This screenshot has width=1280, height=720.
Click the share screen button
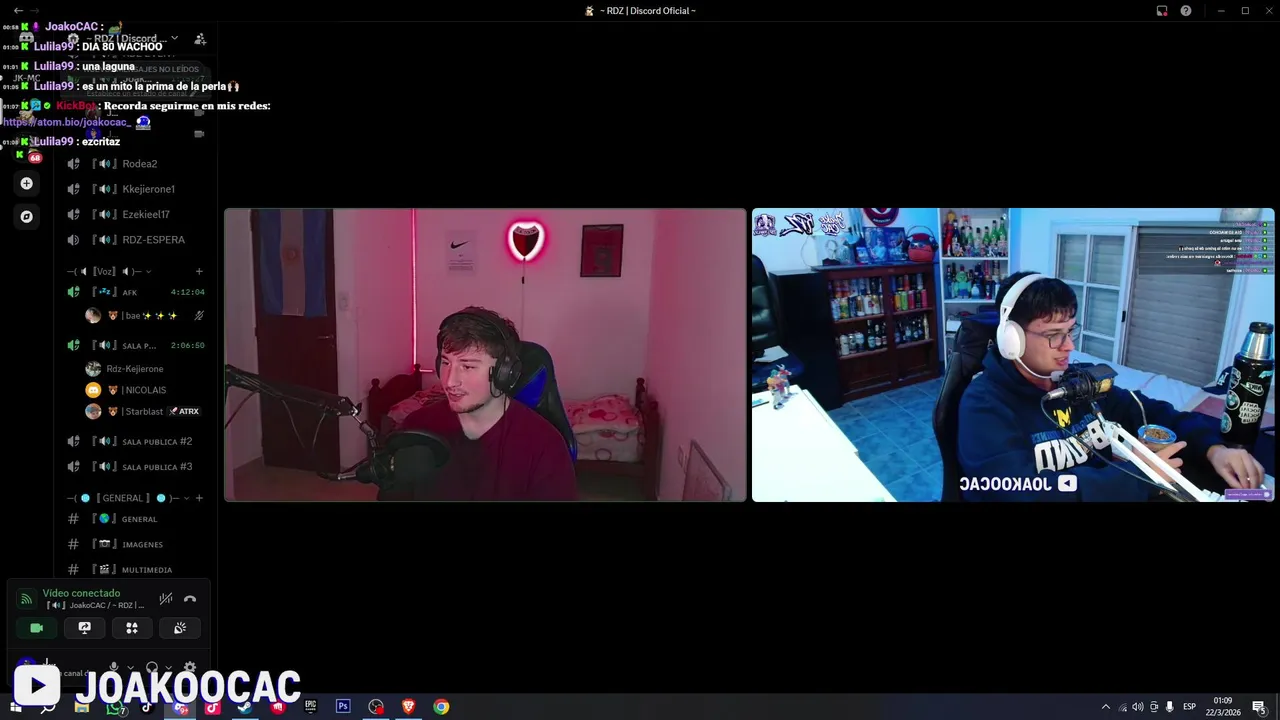point(84,628)
